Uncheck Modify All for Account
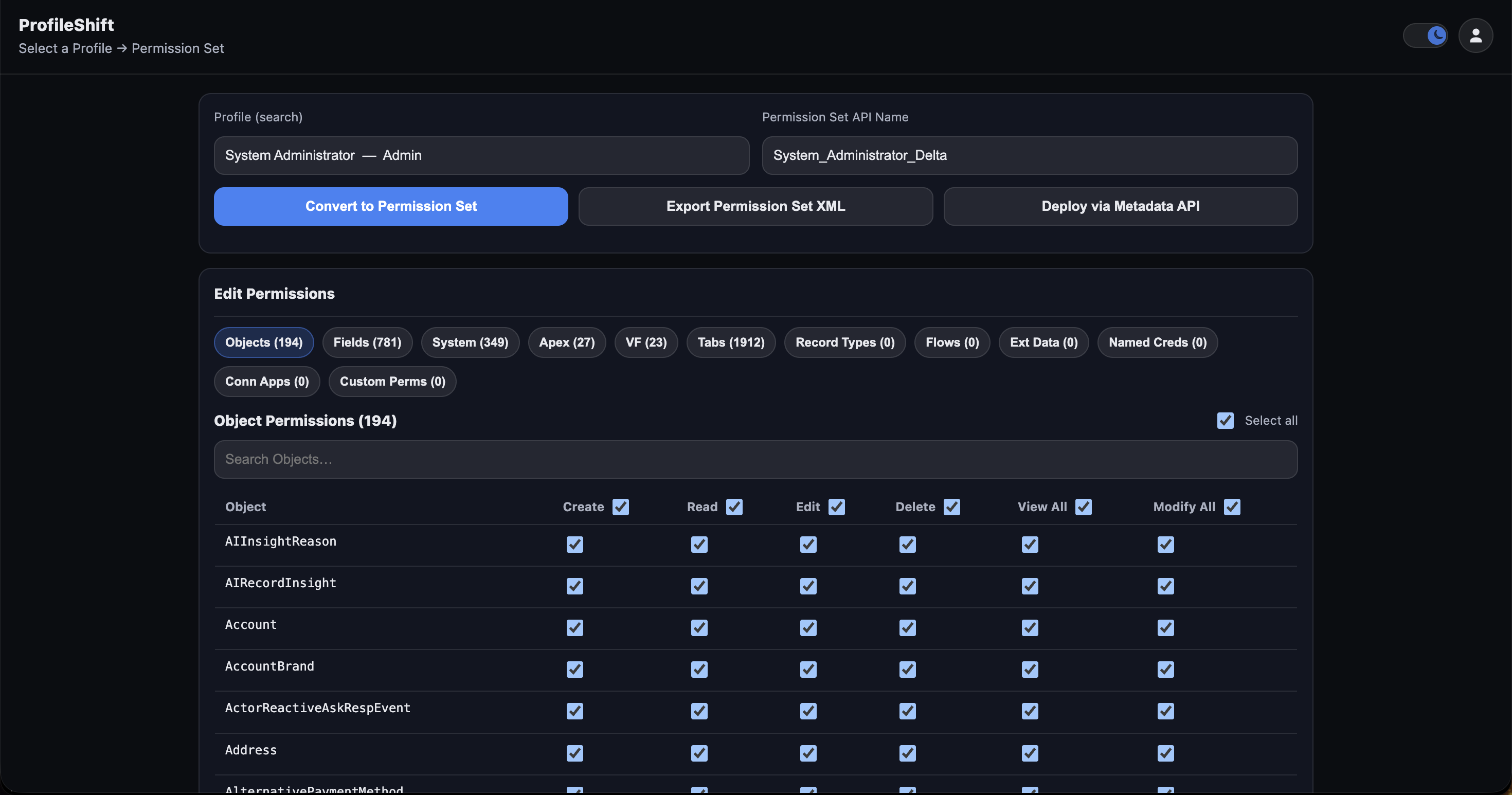Viewport: 1512px width, 795px height. pyautogui.click(x=1166, y=628)
